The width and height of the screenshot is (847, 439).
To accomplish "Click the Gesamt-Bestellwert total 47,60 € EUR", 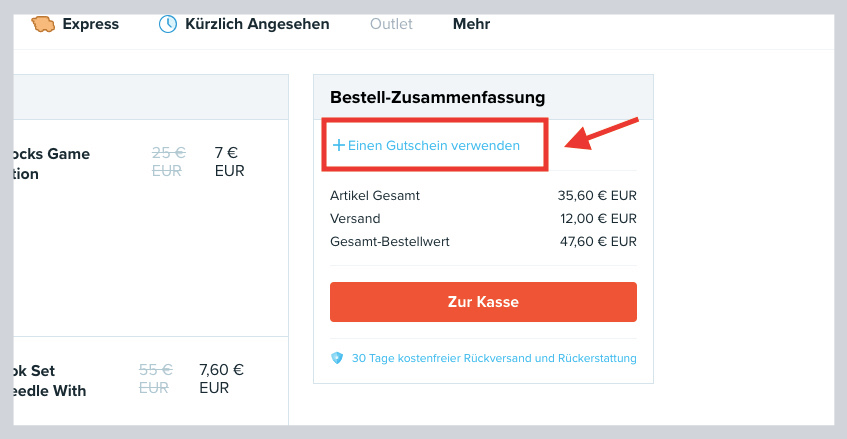I will click(x=597, y=241).
